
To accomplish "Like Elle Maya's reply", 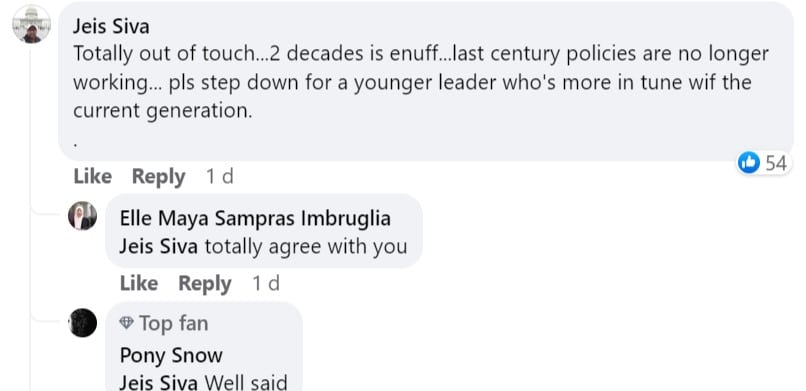I will tap(139, 284).
